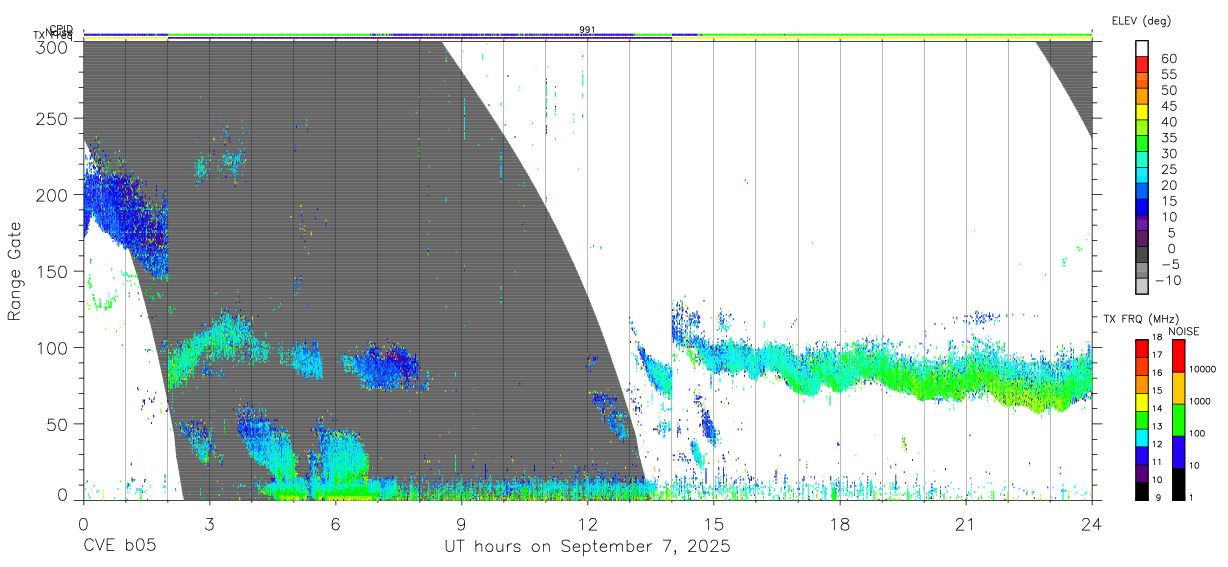Select the yellow swatch in ELEV color bar
This screenshot has width=1228, height=567.
point(1141,112)
